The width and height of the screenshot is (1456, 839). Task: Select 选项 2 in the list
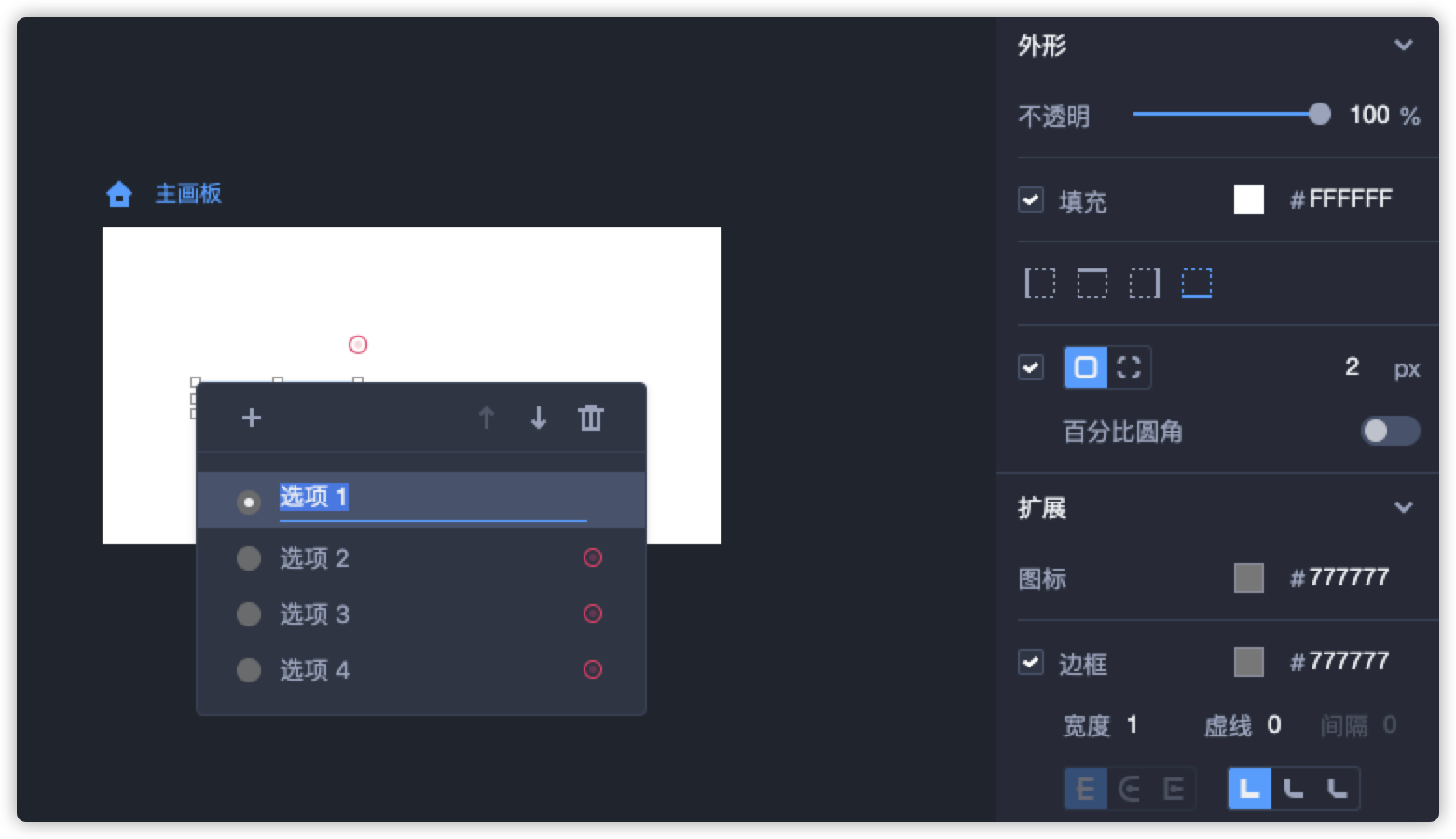pyautogui.click(x=315, y=558)
